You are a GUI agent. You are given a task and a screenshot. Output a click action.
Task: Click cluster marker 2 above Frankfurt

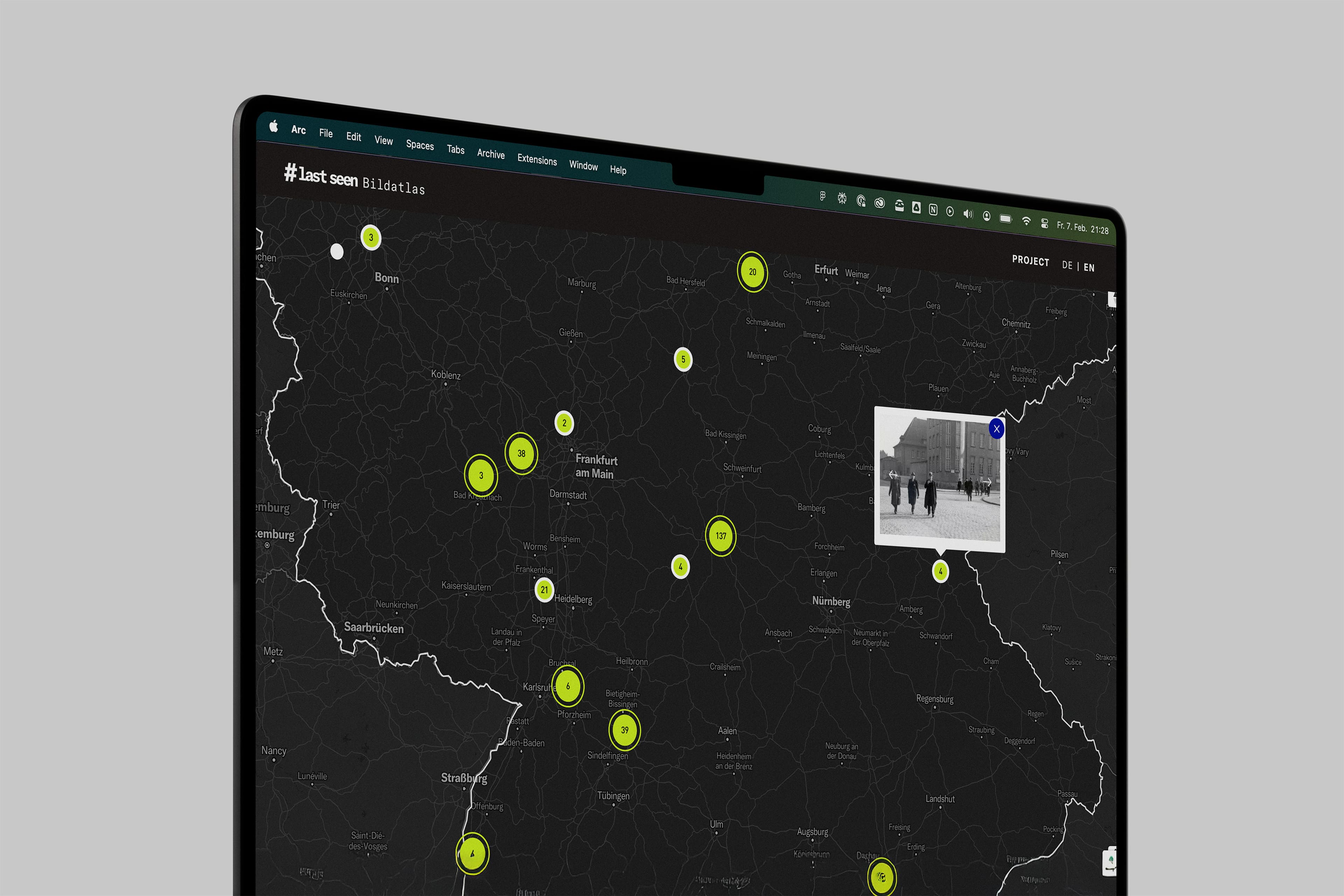coord(564,423)
